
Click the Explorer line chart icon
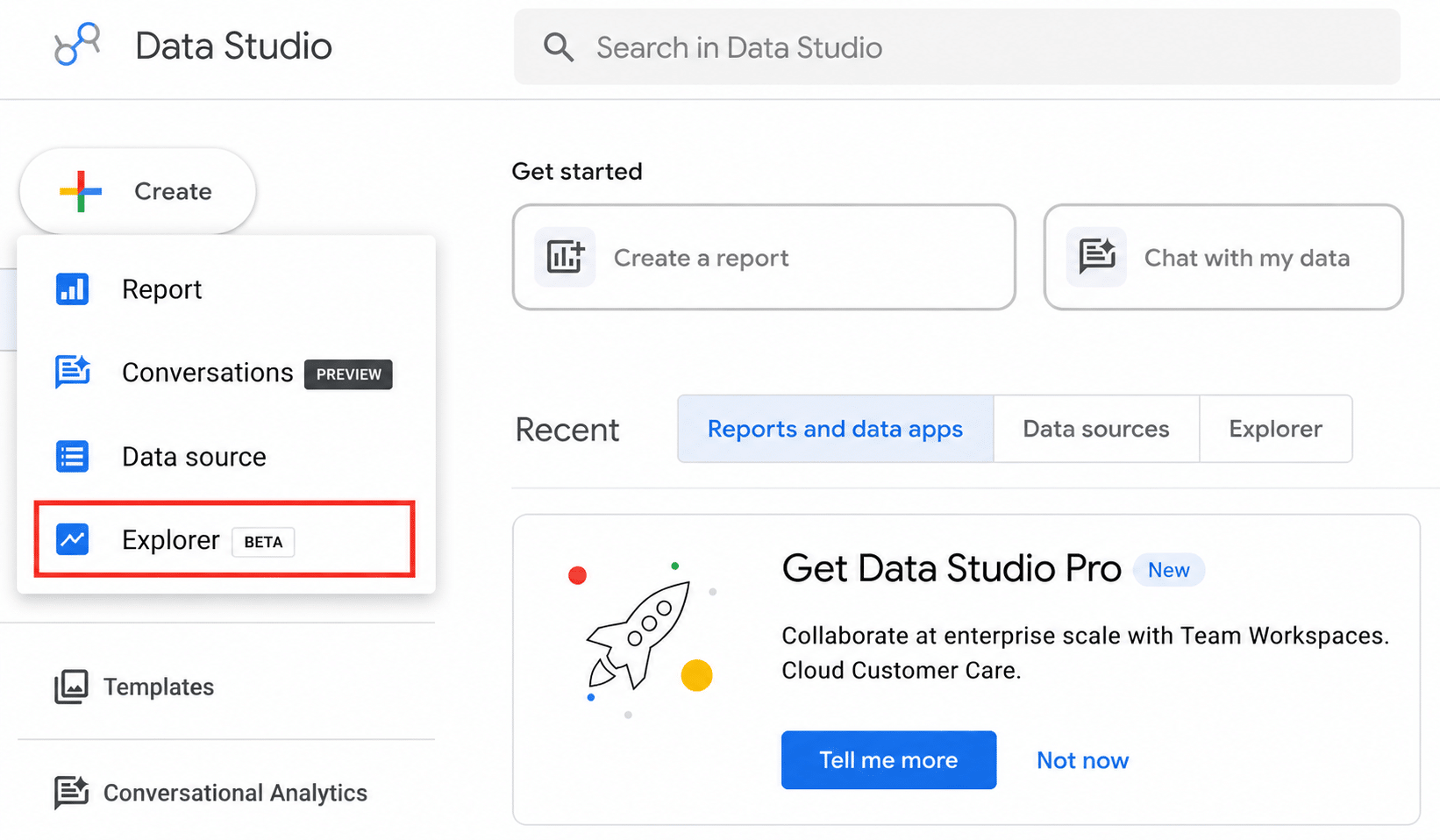pos(72,539)
